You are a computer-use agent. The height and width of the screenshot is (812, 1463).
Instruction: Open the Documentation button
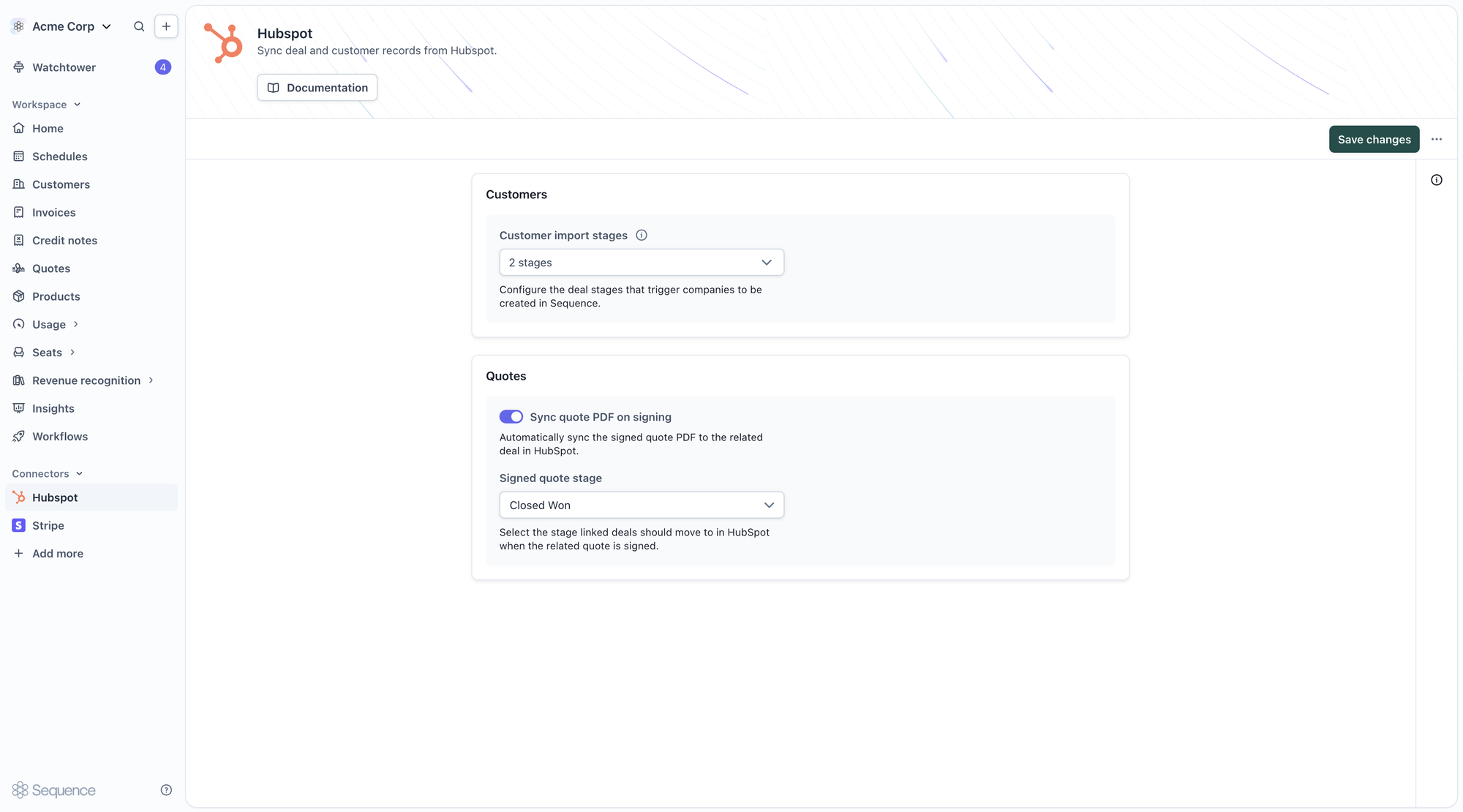[317, 88]
